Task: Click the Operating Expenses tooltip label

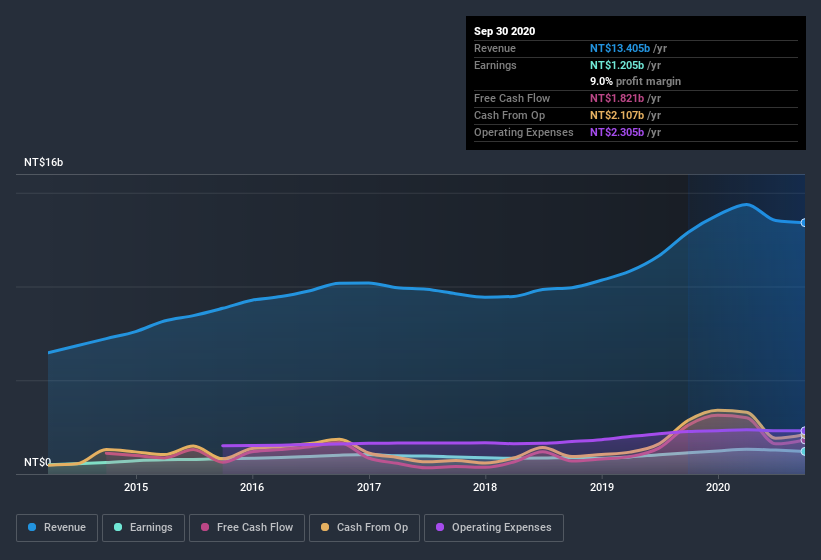Action: (524, 132)
